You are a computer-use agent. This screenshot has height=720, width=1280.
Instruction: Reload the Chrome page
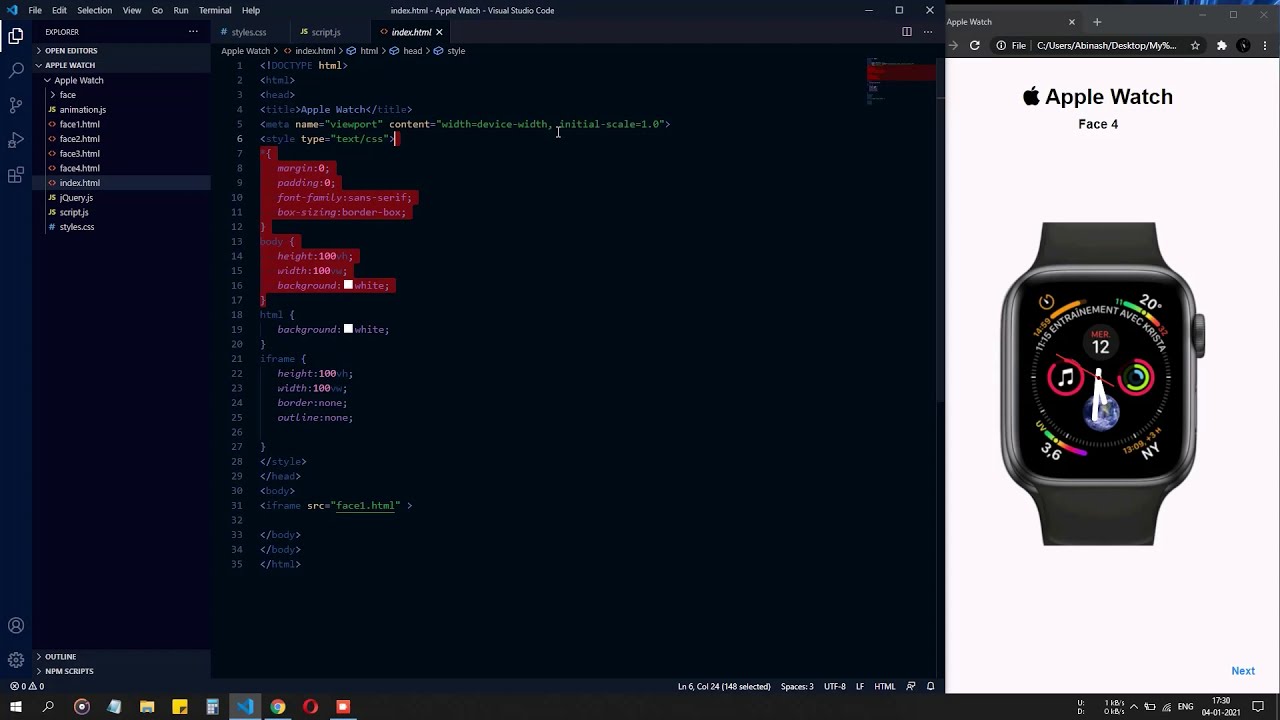click(x=975, y=45)
